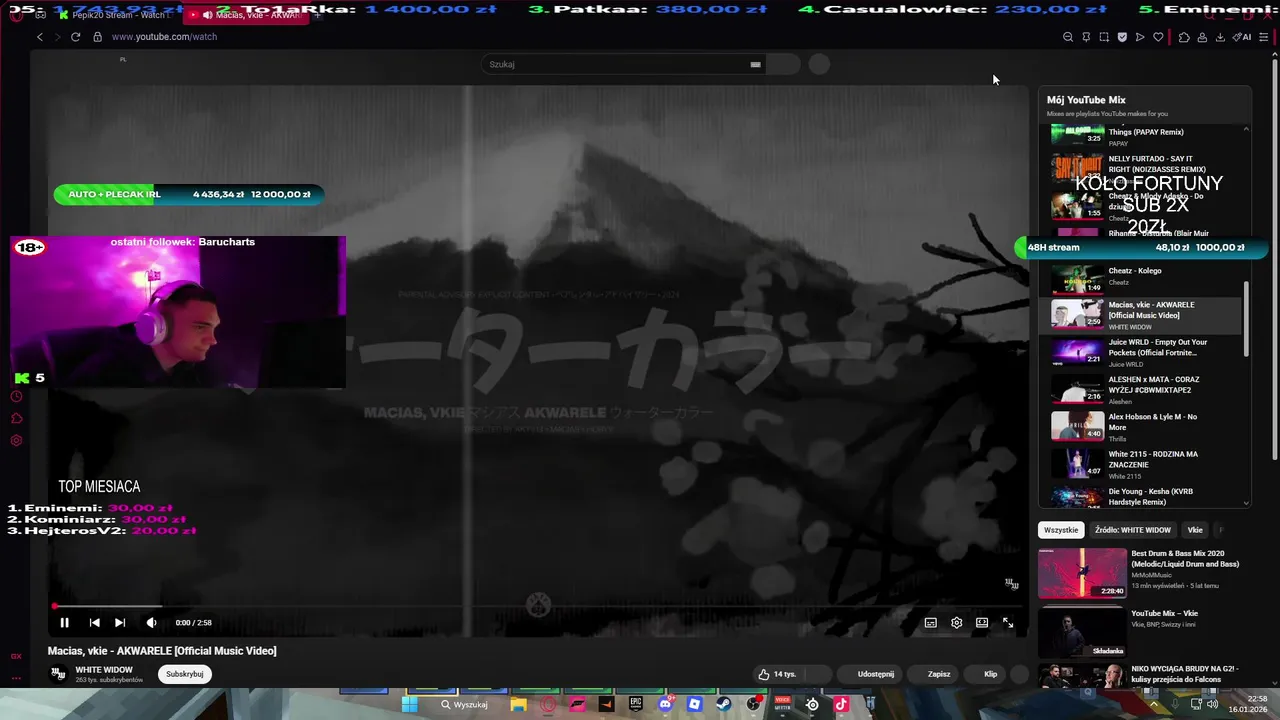1280x720 pixels.
Task: Enter fullscreen video mode
Action: coord(1008,622)
